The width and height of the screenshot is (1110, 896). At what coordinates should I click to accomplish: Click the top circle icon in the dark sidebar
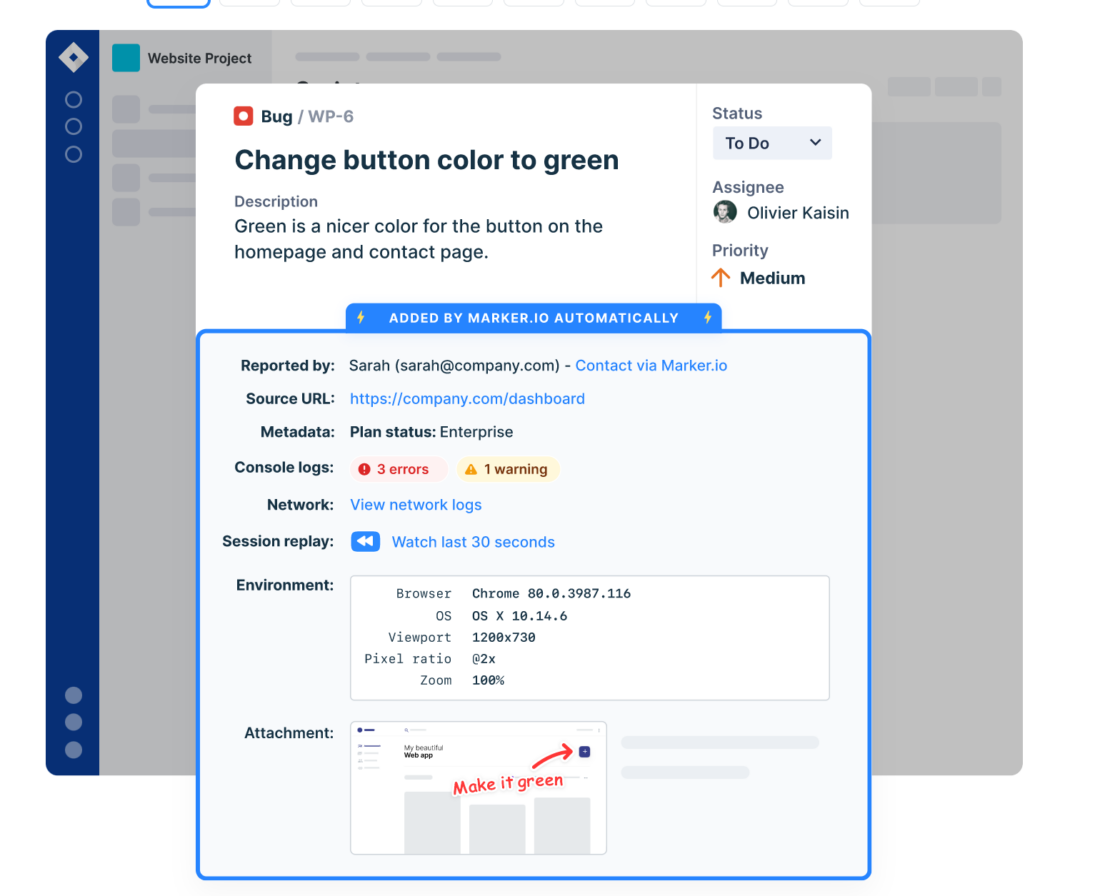click(72, 99)
